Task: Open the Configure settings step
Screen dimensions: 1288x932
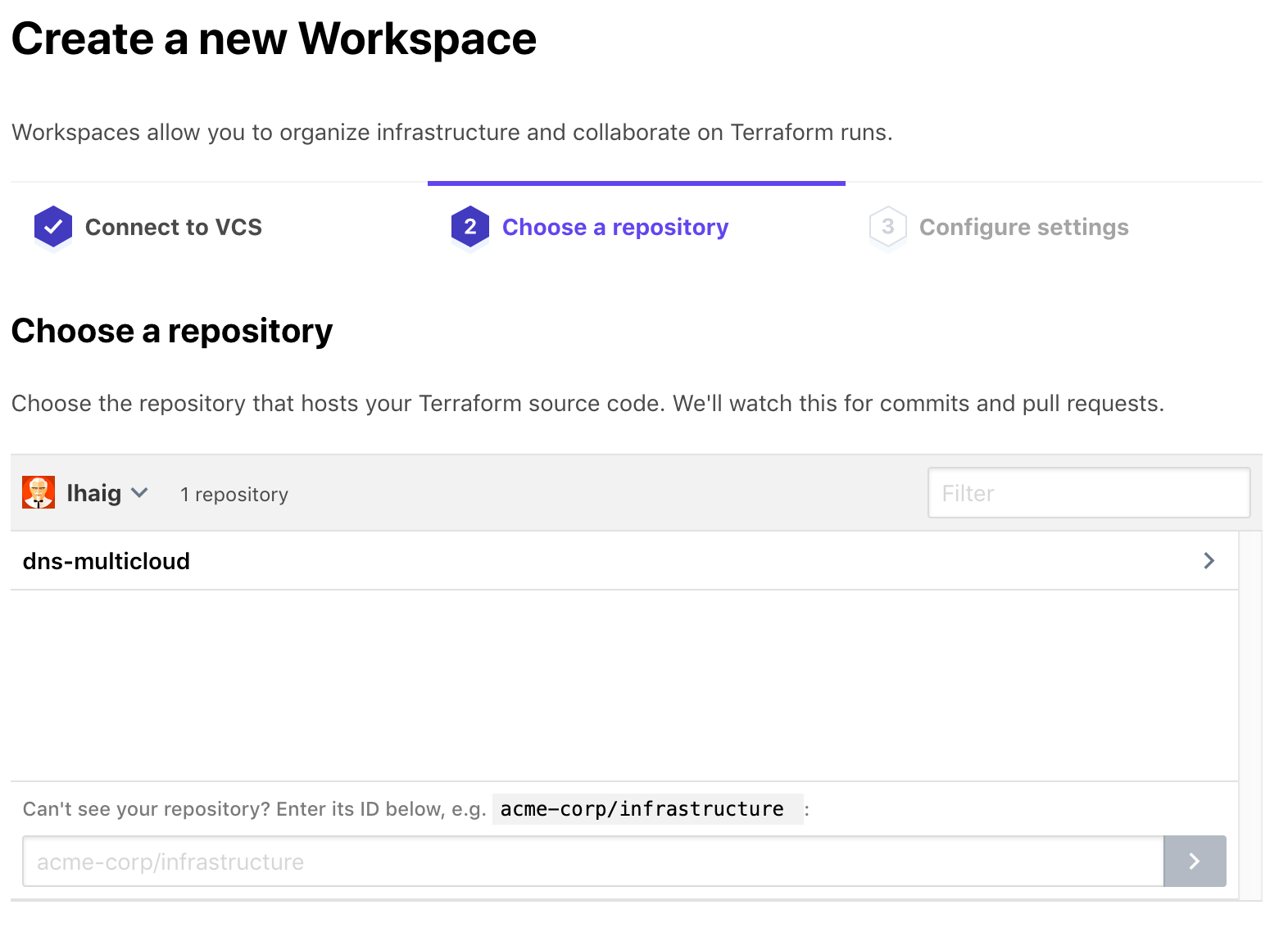Action: coord(1023,227)
